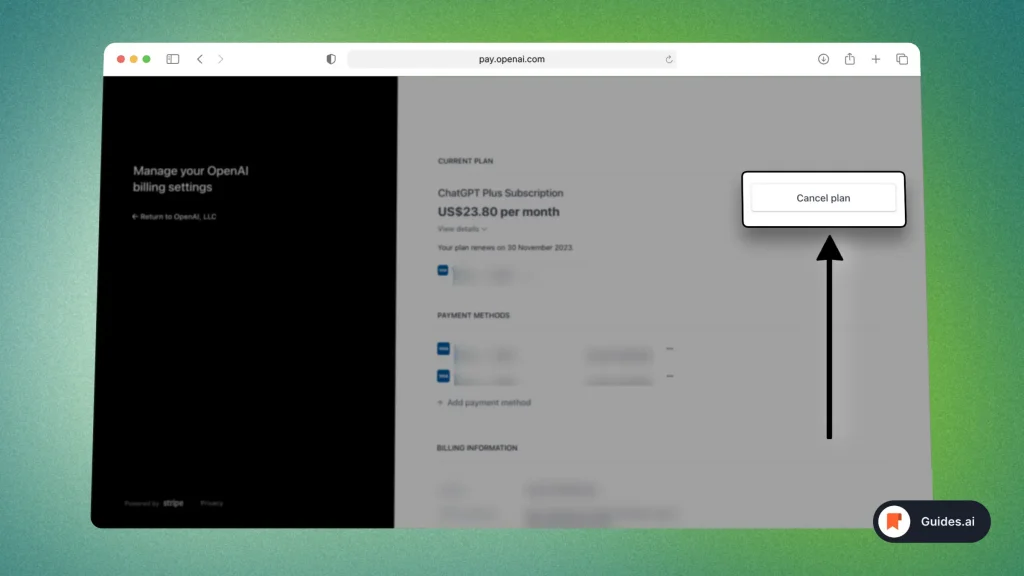Screen dimensions: 1024x576
Task: Open the Safari downloads icon
Action: tap(823, 59)
